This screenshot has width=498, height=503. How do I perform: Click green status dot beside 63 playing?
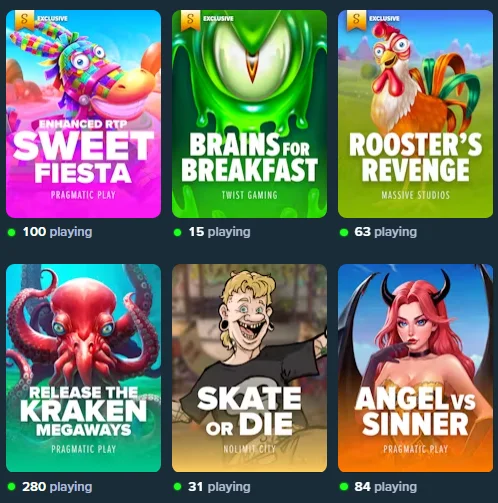tap(344, 232)
